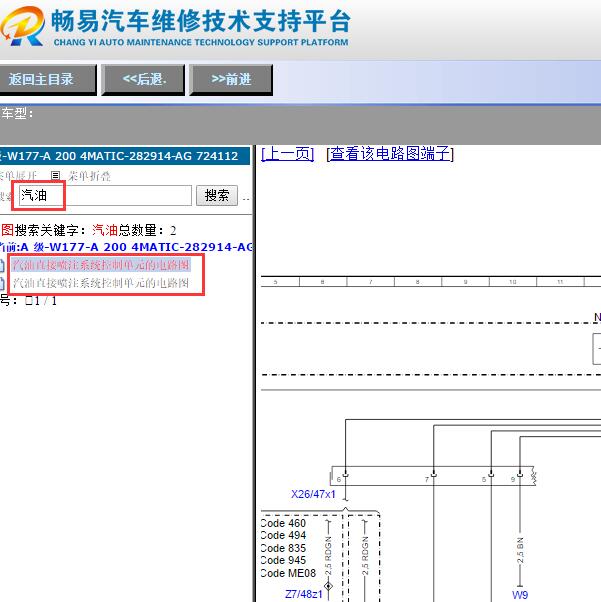Click the document icon beside first result
The image size is (601, 602).
pos(2,265)
